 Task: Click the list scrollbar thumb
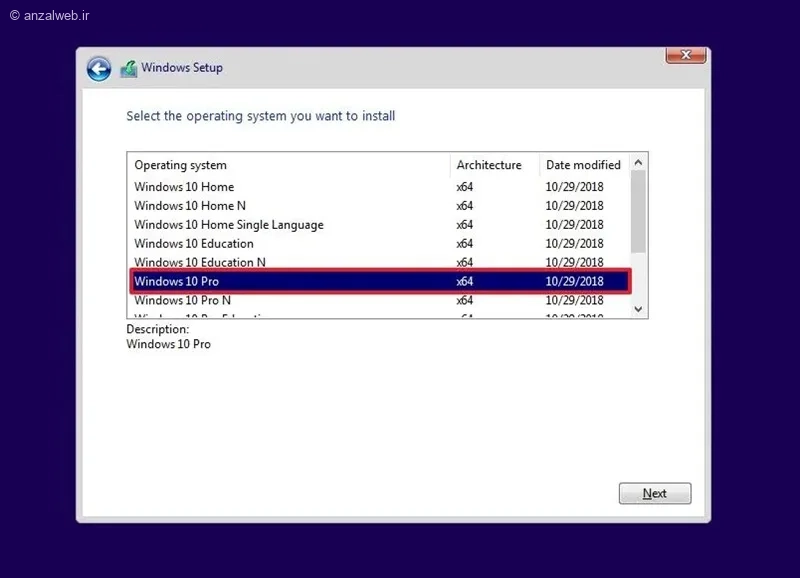click(x=638, y=212)
